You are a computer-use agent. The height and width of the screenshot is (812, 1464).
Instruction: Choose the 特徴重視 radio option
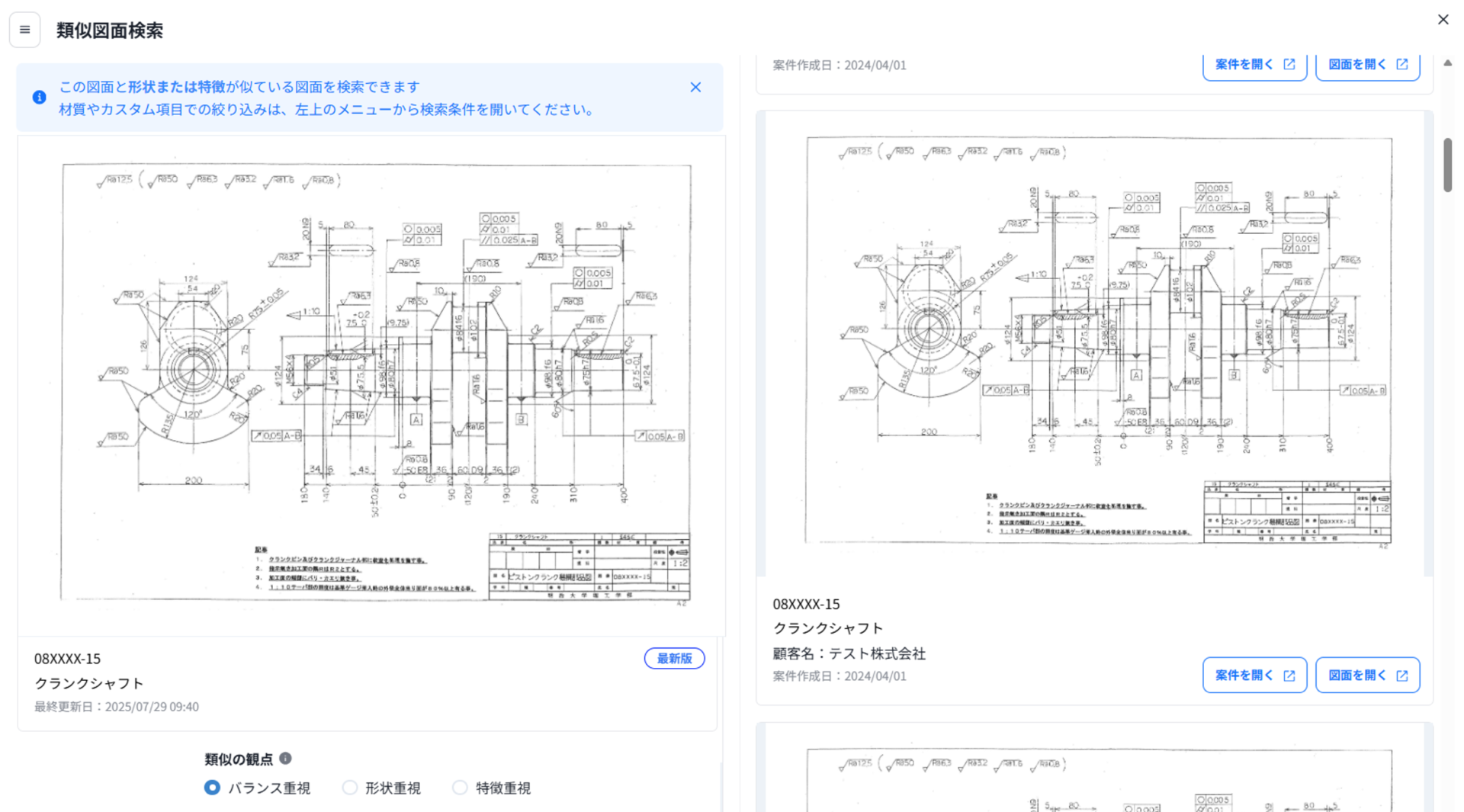point(460,788)
